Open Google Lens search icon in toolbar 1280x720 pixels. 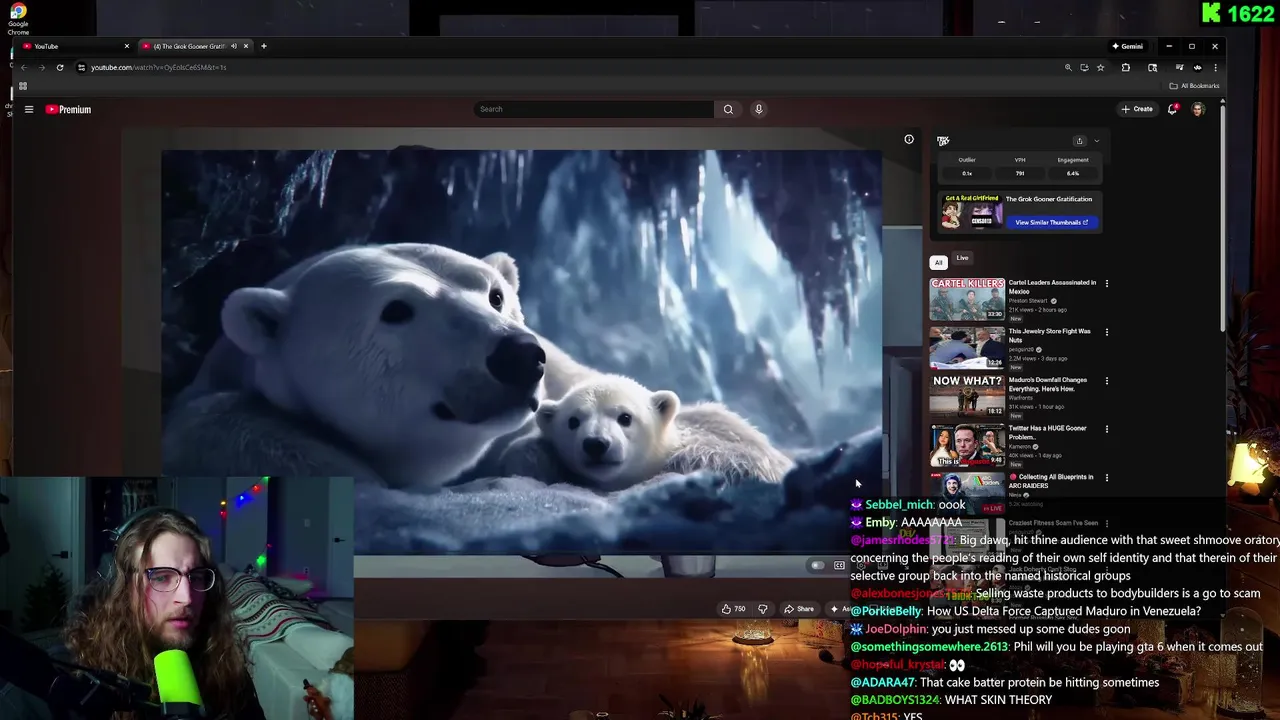pos(1153,67)
